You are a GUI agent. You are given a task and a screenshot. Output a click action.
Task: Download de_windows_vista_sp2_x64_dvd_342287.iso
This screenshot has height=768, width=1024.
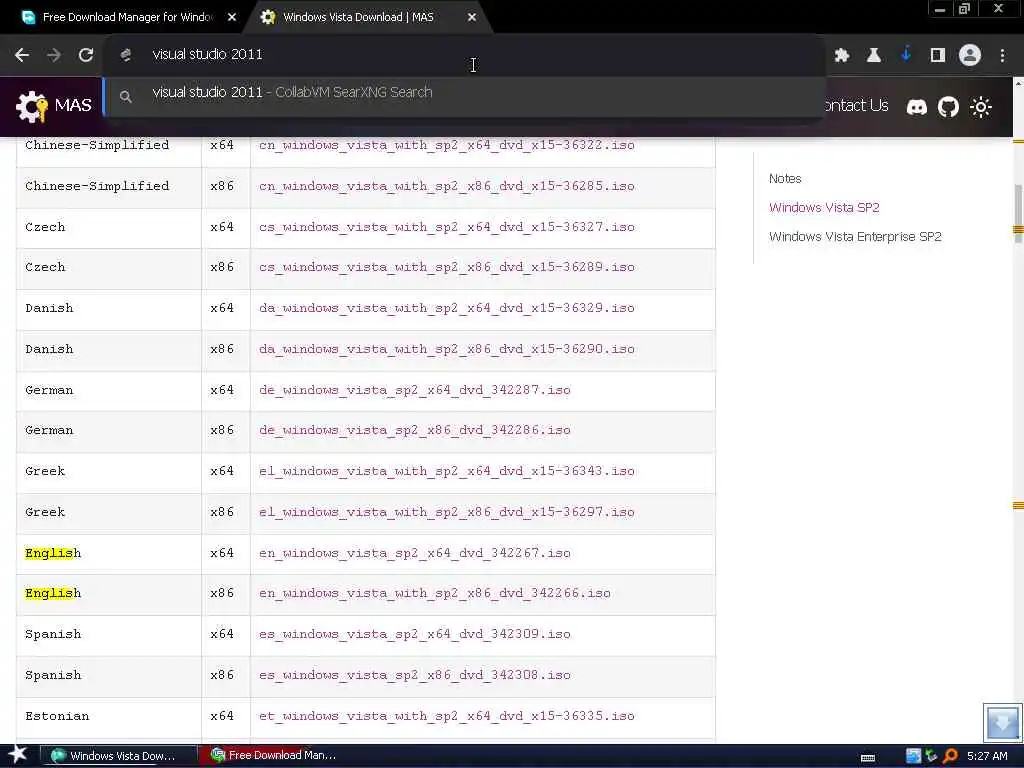pyautogui.click(x=415, y=390)
